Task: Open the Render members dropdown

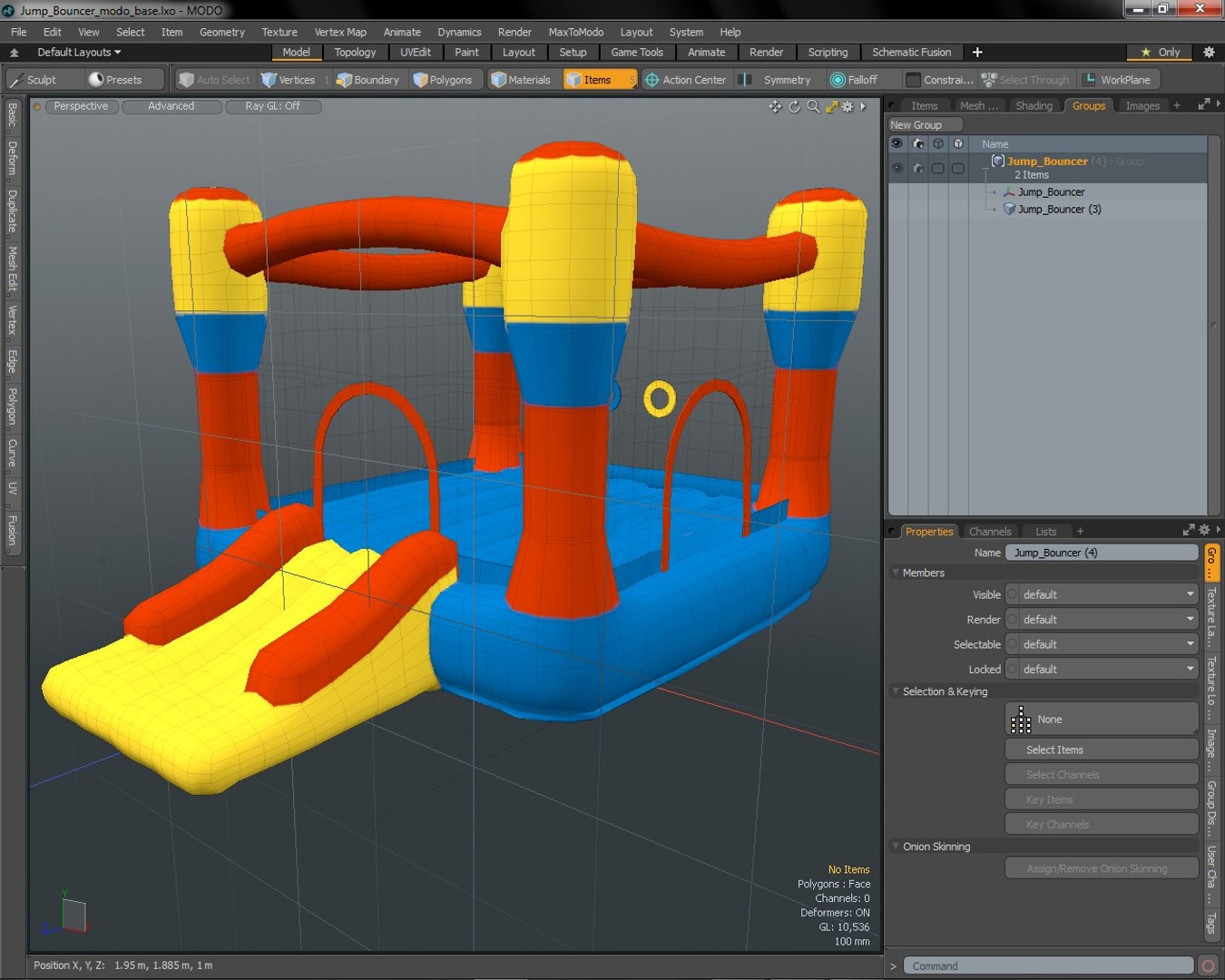Action: click(1102, 620)
